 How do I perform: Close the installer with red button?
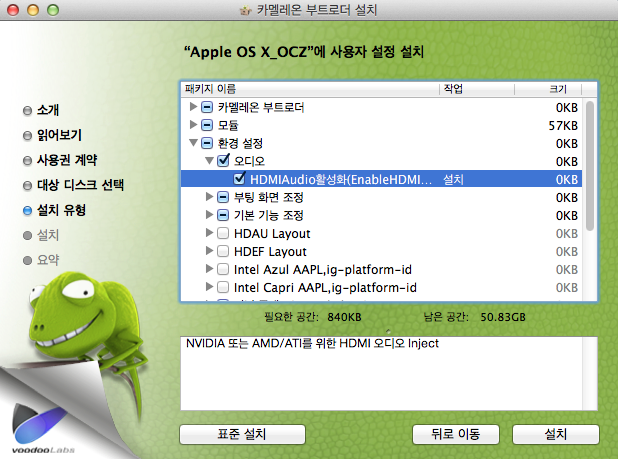(x=13, y=10)
